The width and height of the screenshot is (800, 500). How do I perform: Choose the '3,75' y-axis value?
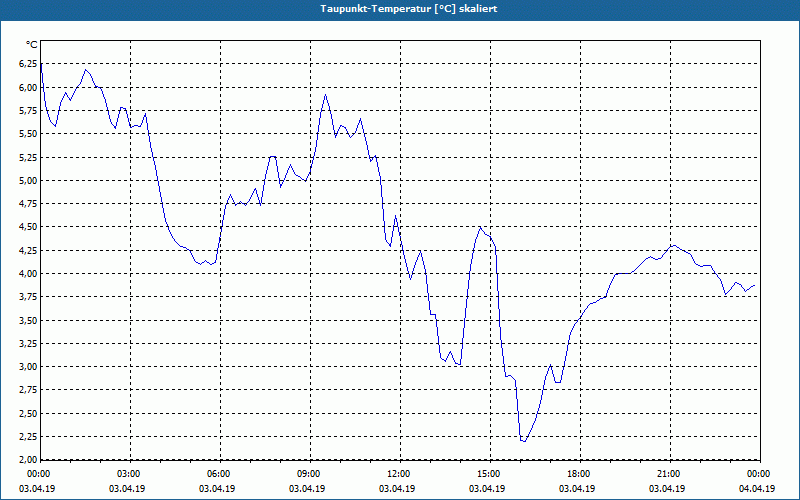click(28, 297)
